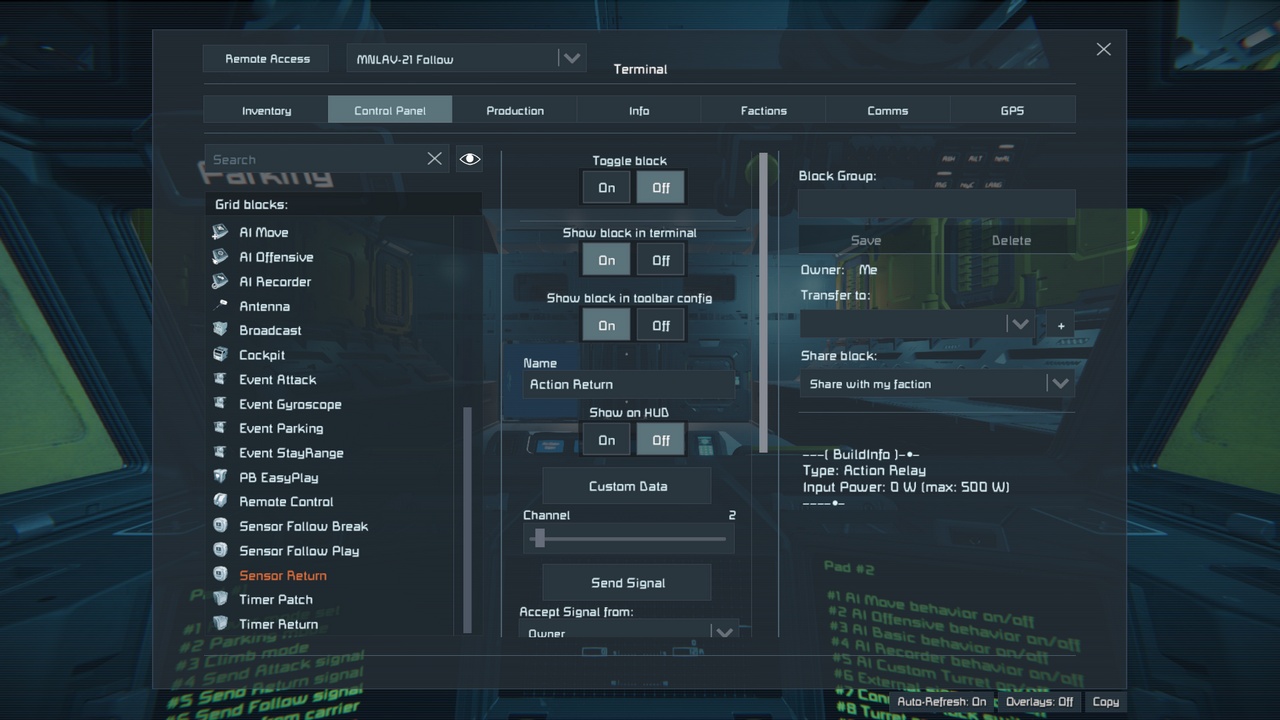1280x720 pixels.
Task: Click the Channel slider track
Action: pos(629,539)
